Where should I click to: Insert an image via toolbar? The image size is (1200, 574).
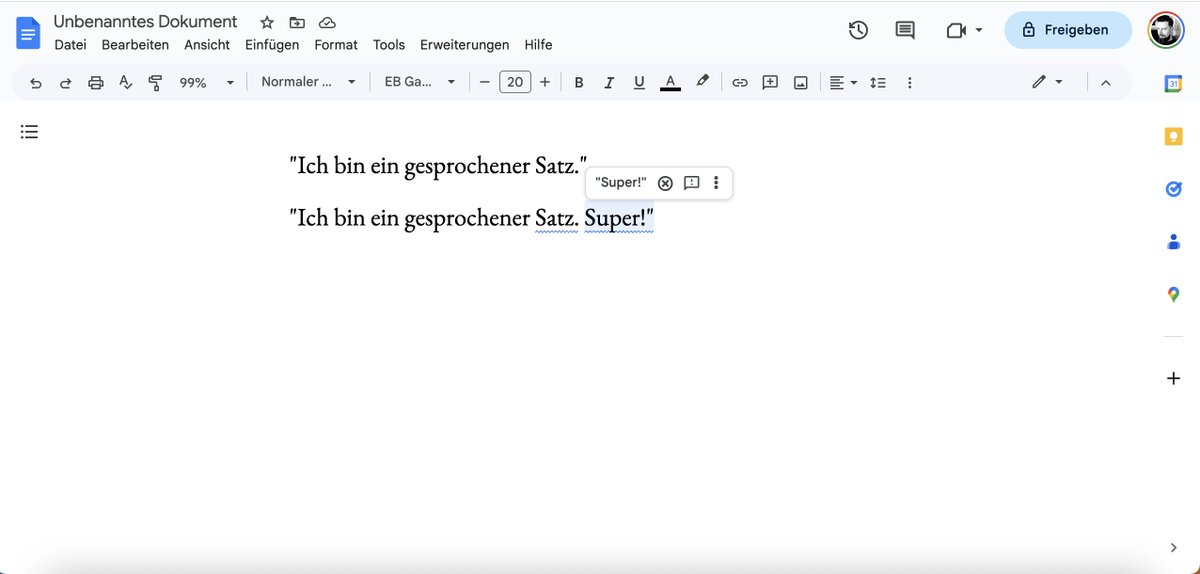click(x=800, y=83)
